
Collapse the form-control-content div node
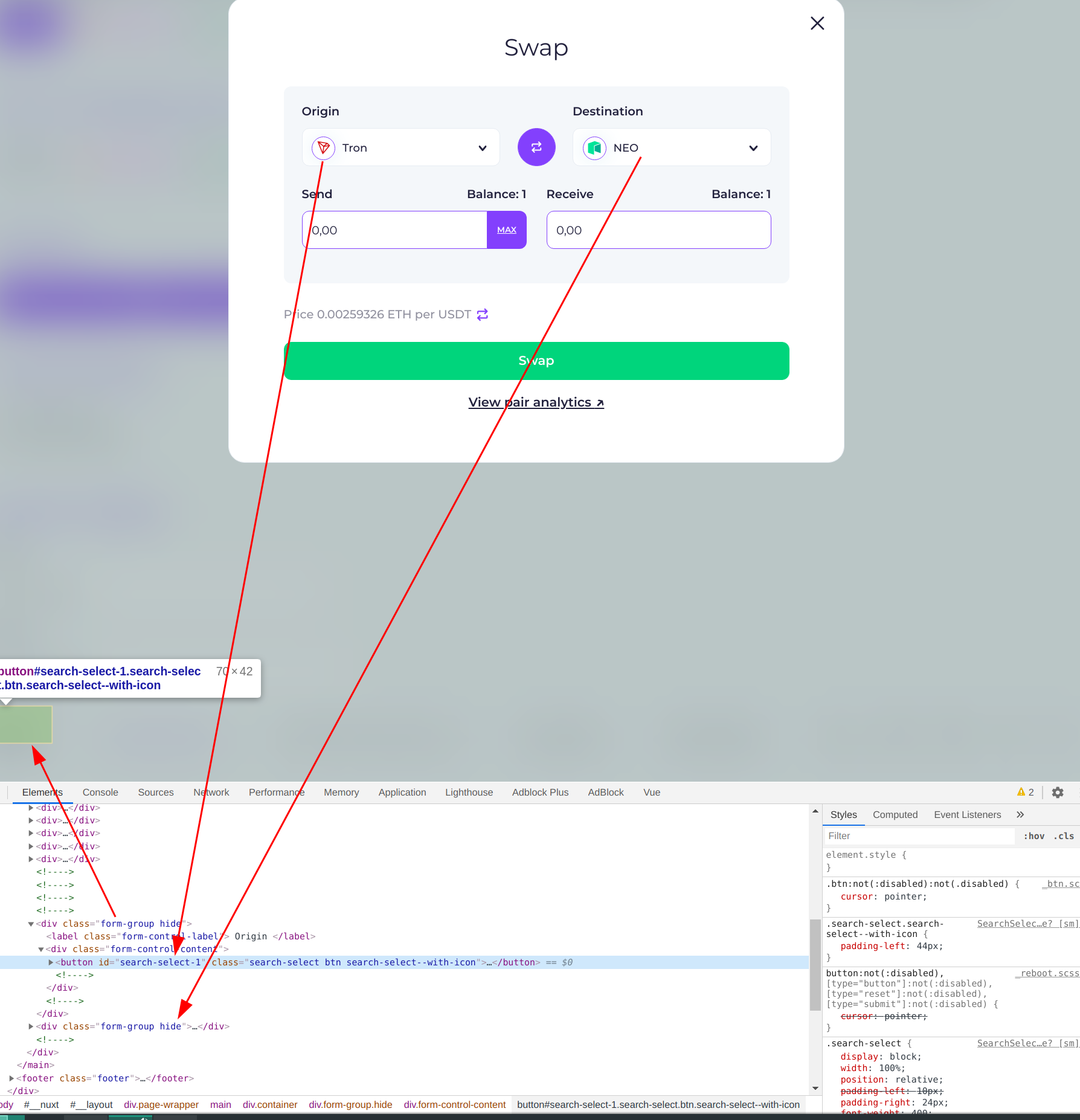point(40,950)
